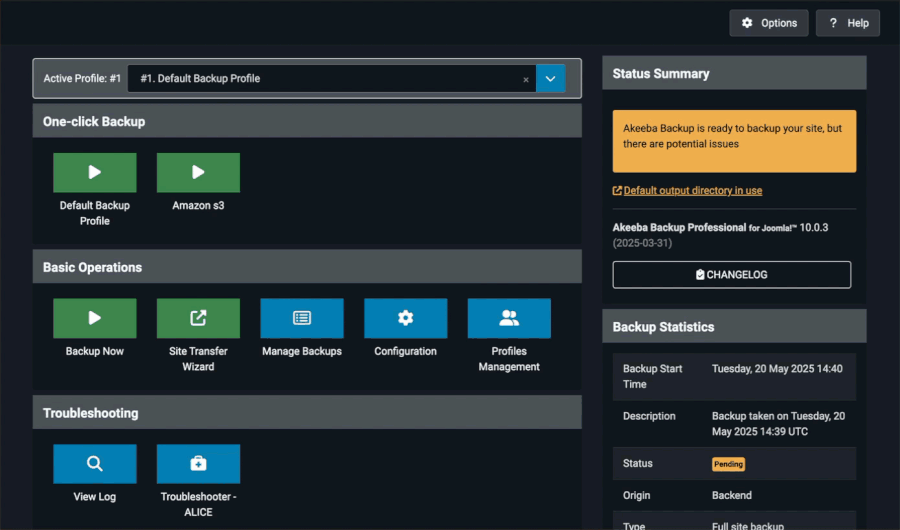The width and height of the screenshot is (900, 530).
Task: Click the Akeeba Backup Professional version text
Action: click(x=720, y=227)
